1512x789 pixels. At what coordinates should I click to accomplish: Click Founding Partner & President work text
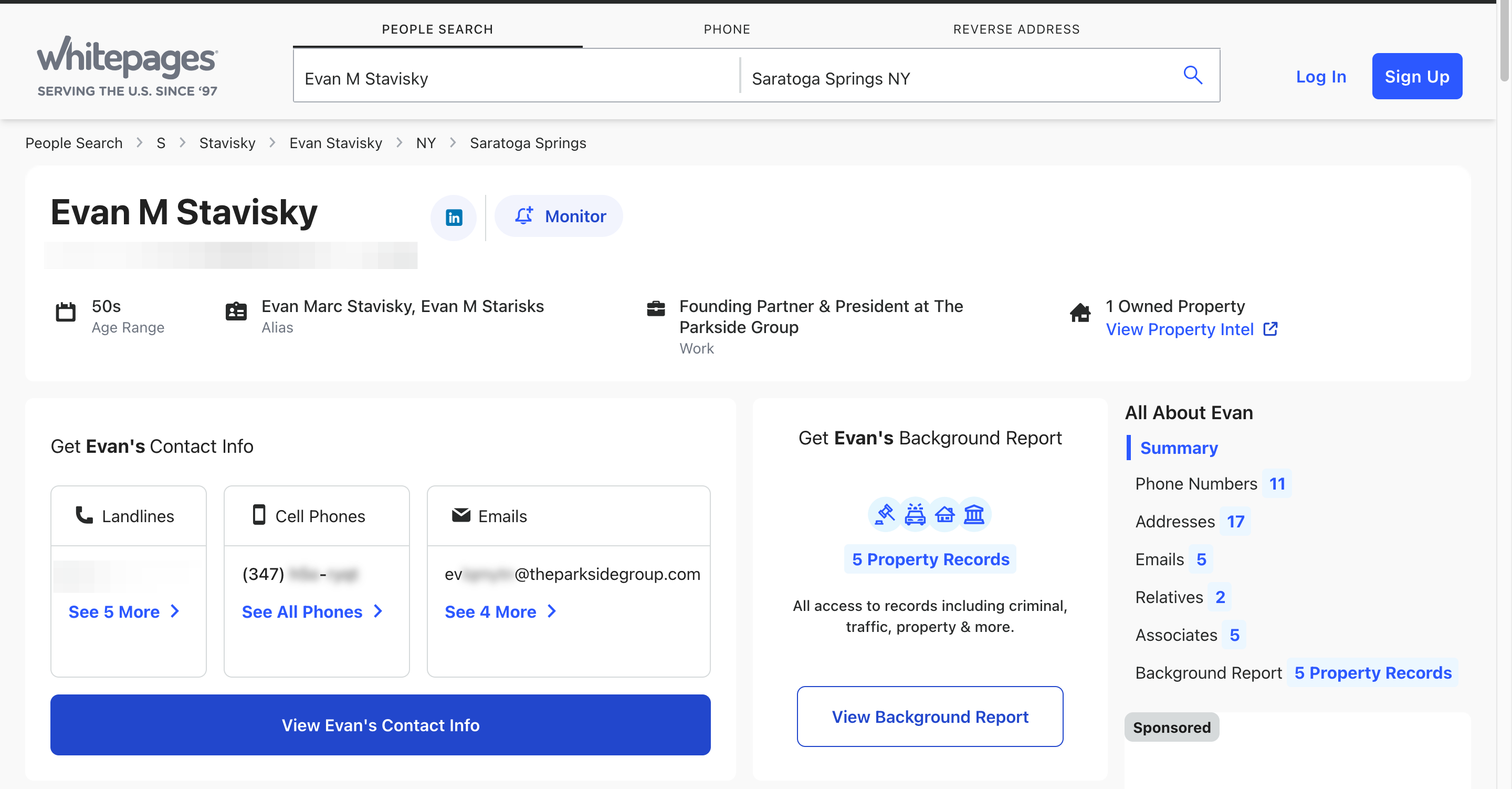tap(821, 316)
